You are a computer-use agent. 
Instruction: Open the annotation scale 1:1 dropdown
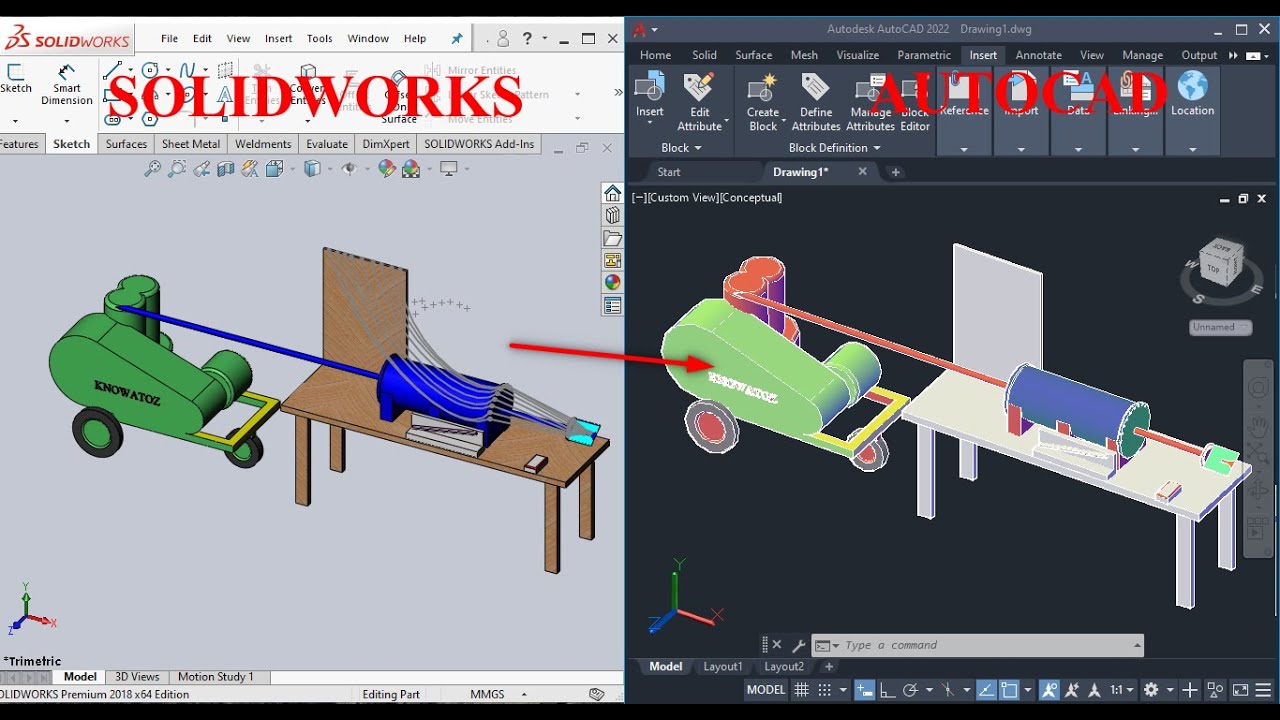(x=1122, y=690)
